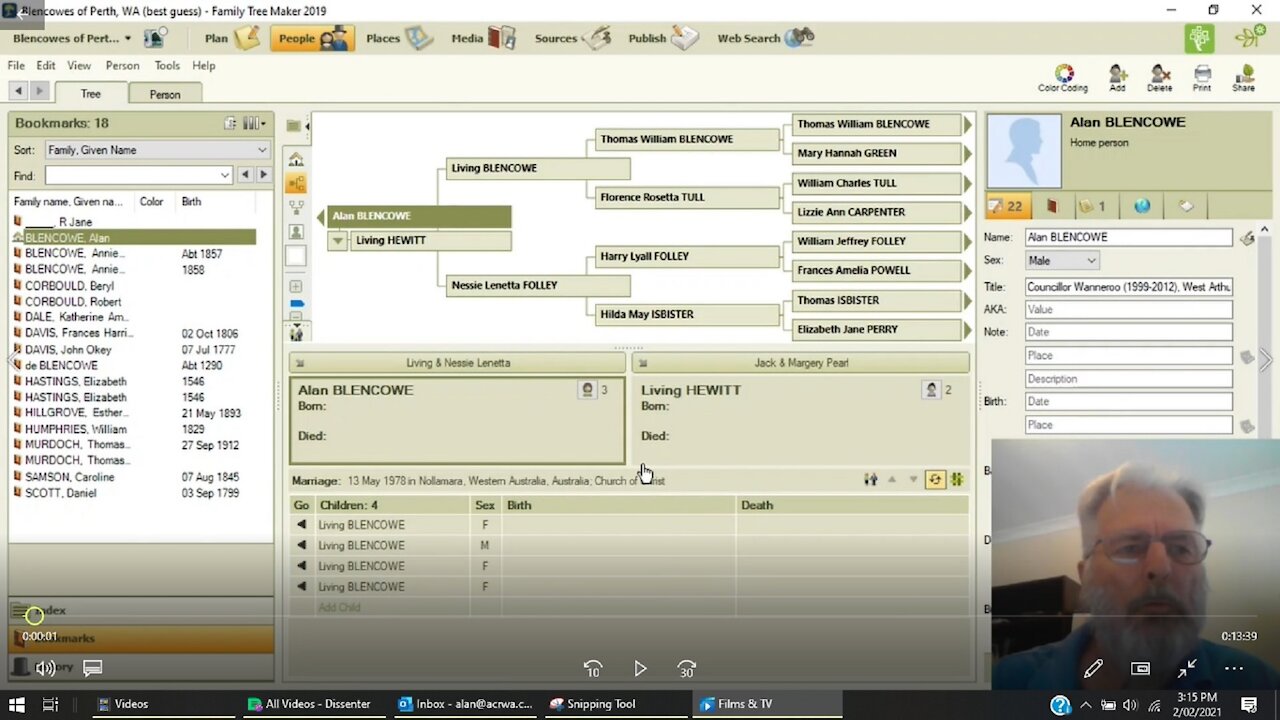
Task: Open the Places workspace
Action: pos(398,38)
